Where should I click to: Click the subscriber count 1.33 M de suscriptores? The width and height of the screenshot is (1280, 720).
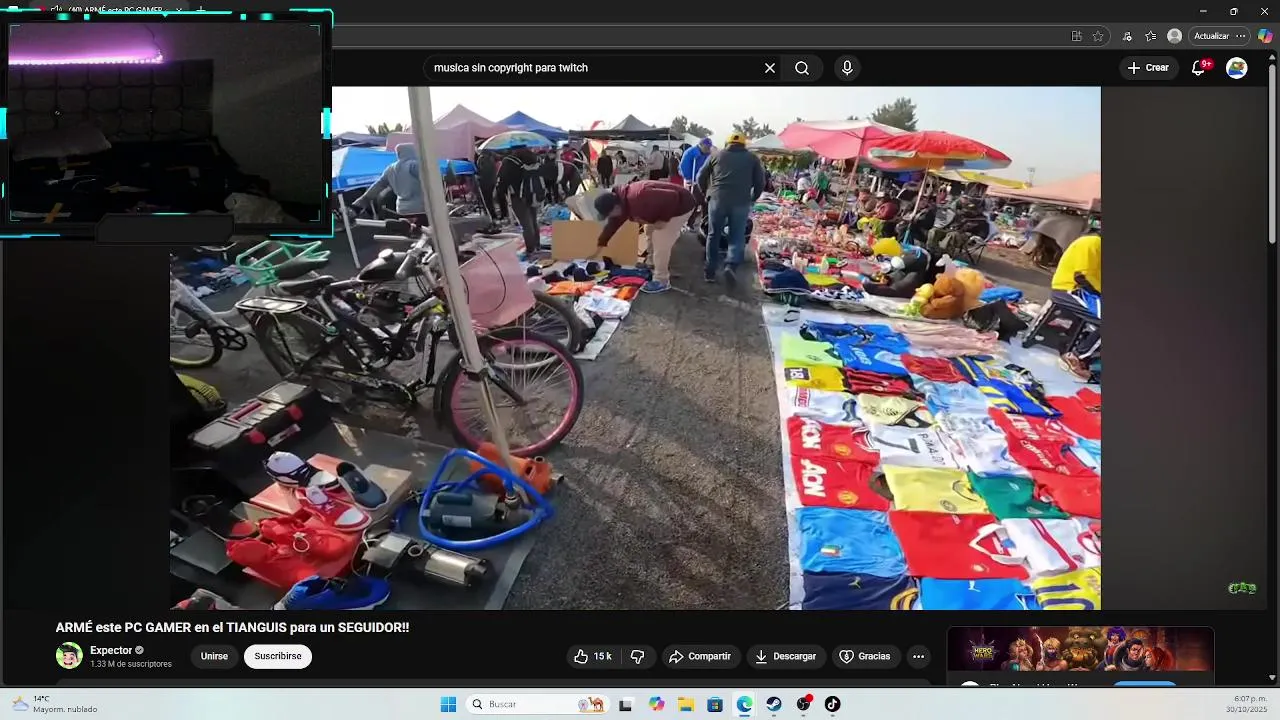(x=131, y=664)
